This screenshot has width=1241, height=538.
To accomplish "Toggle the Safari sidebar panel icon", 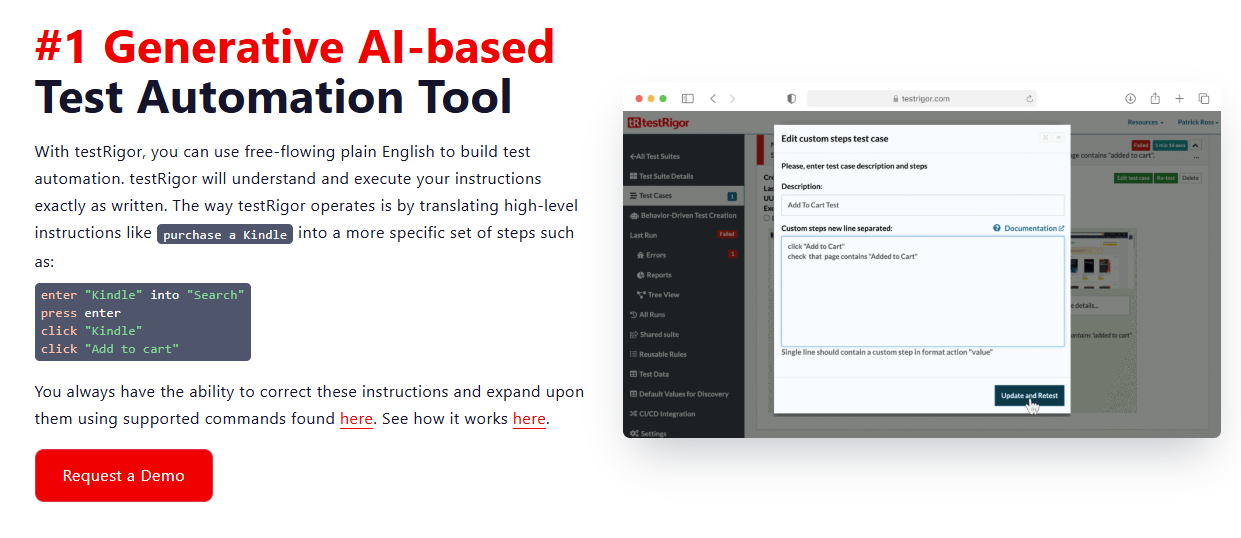I will click(688, 99).
